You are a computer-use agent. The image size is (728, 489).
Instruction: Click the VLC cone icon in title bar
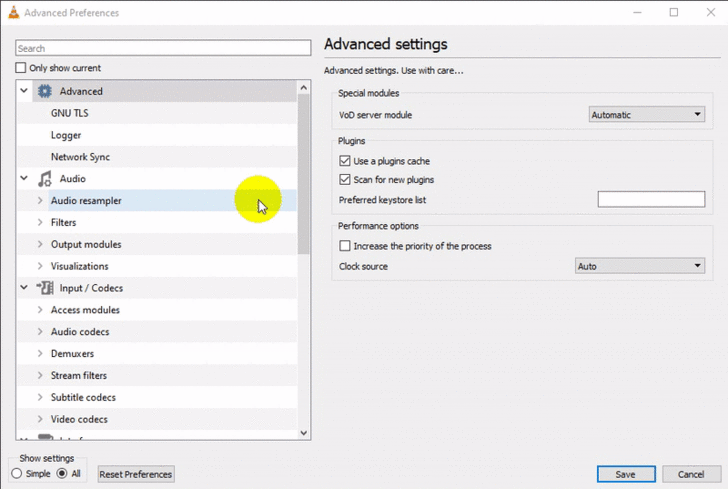click(14, 13)
